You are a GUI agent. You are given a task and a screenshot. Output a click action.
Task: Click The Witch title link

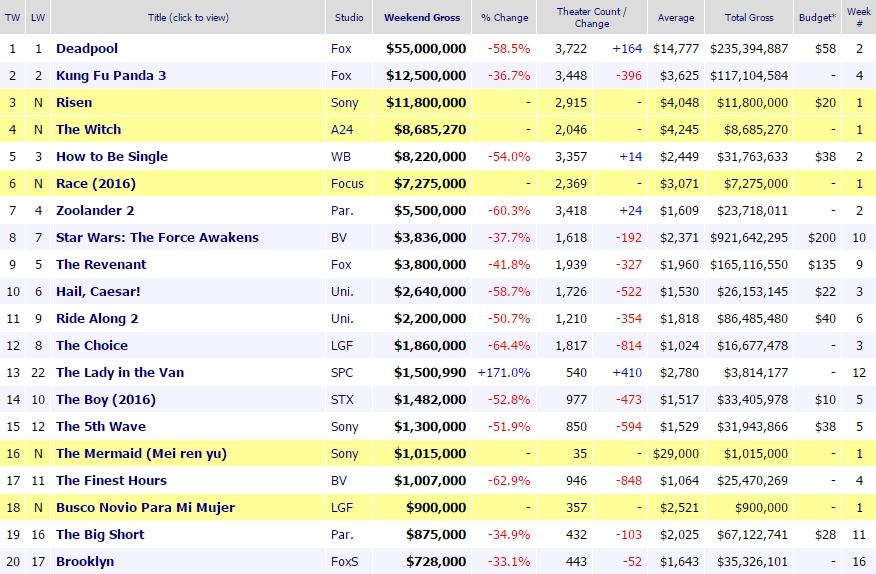tap(88, 129)
